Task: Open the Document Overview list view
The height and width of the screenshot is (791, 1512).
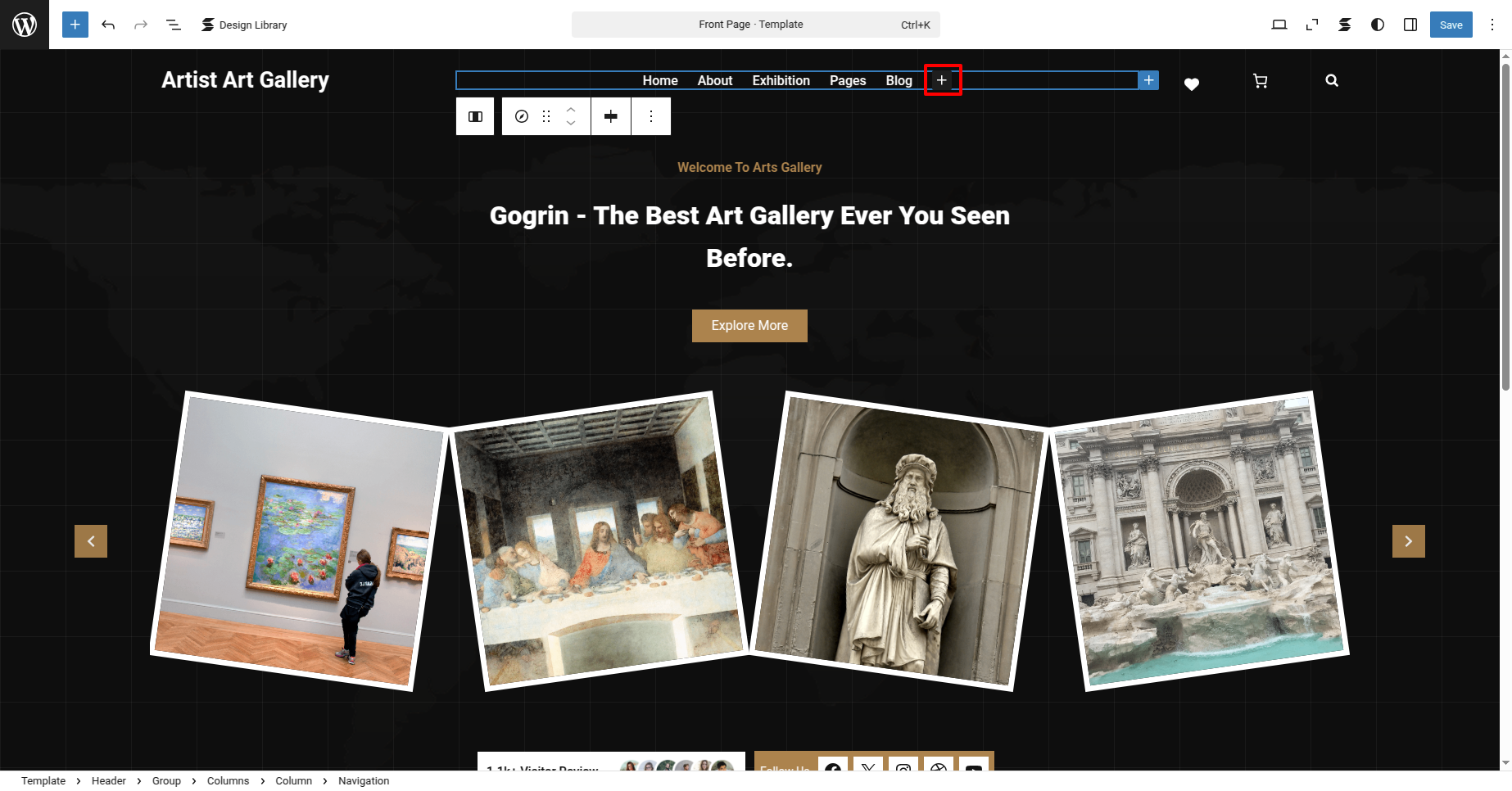Action: tap(174, 25)
